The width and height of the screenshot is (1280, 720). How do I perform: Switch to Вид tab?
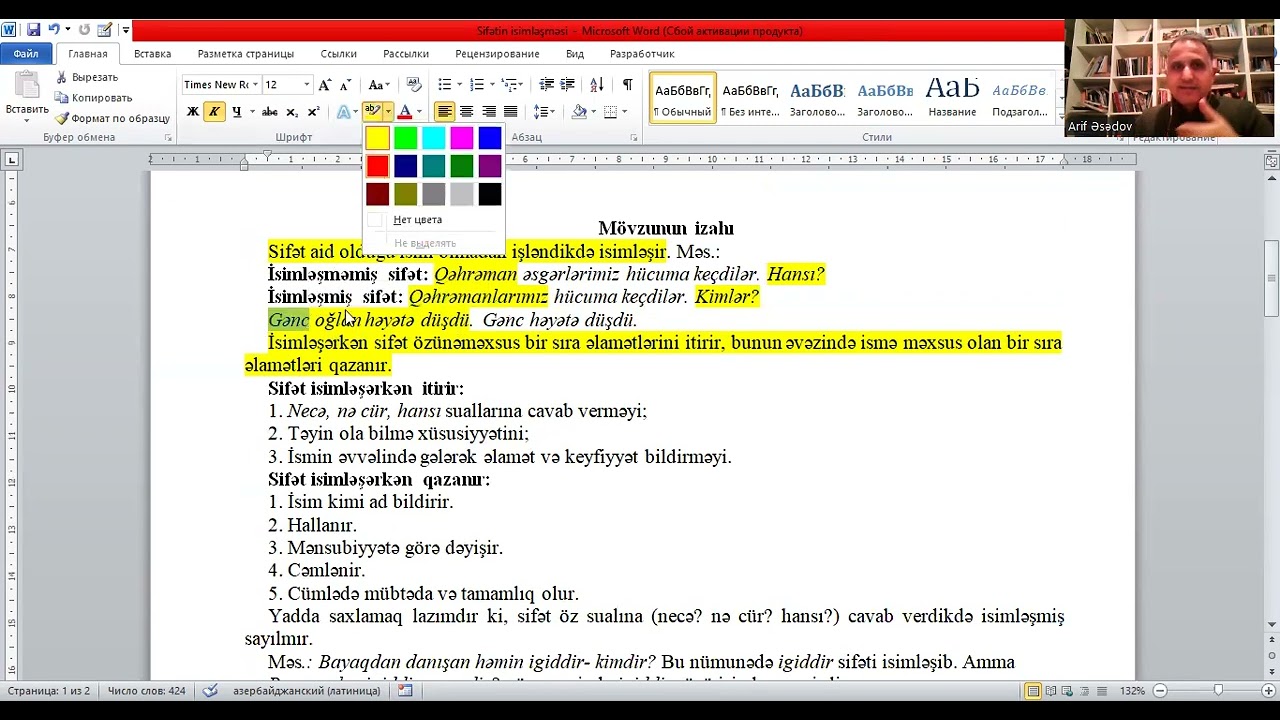(575, 54)
